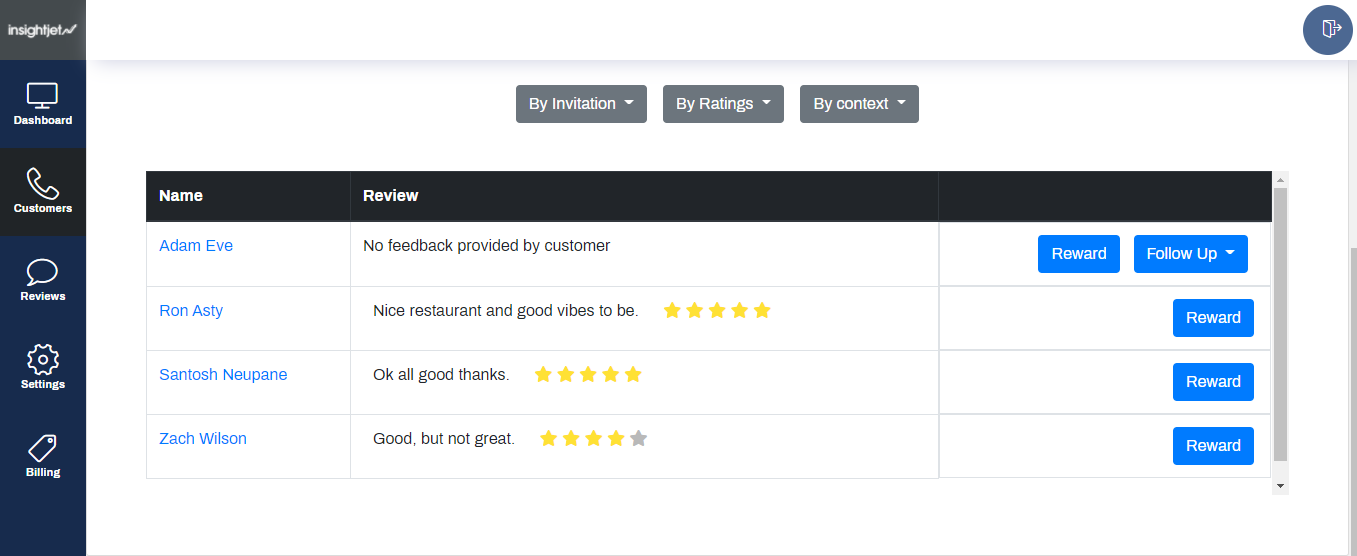This screenshot has height=556, width=1357.
Task: Open the By context filter dropdown
Action: tap(859, 104)
